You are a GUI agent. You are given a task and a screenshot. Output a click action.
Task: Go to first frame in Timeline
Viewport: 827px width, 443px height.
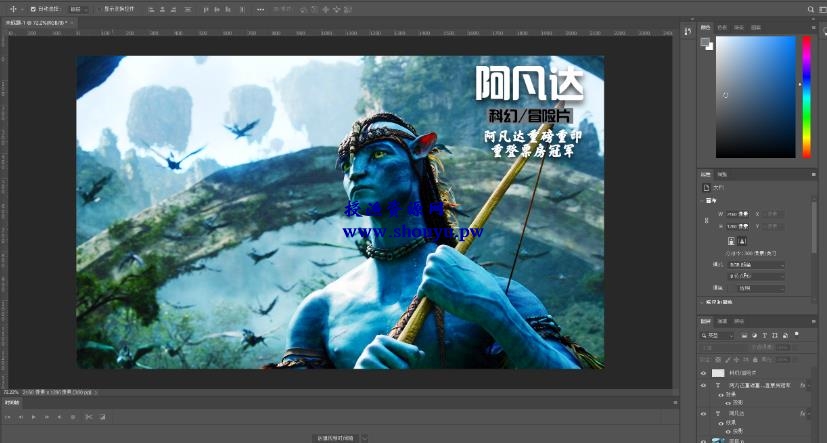point(8,417)
